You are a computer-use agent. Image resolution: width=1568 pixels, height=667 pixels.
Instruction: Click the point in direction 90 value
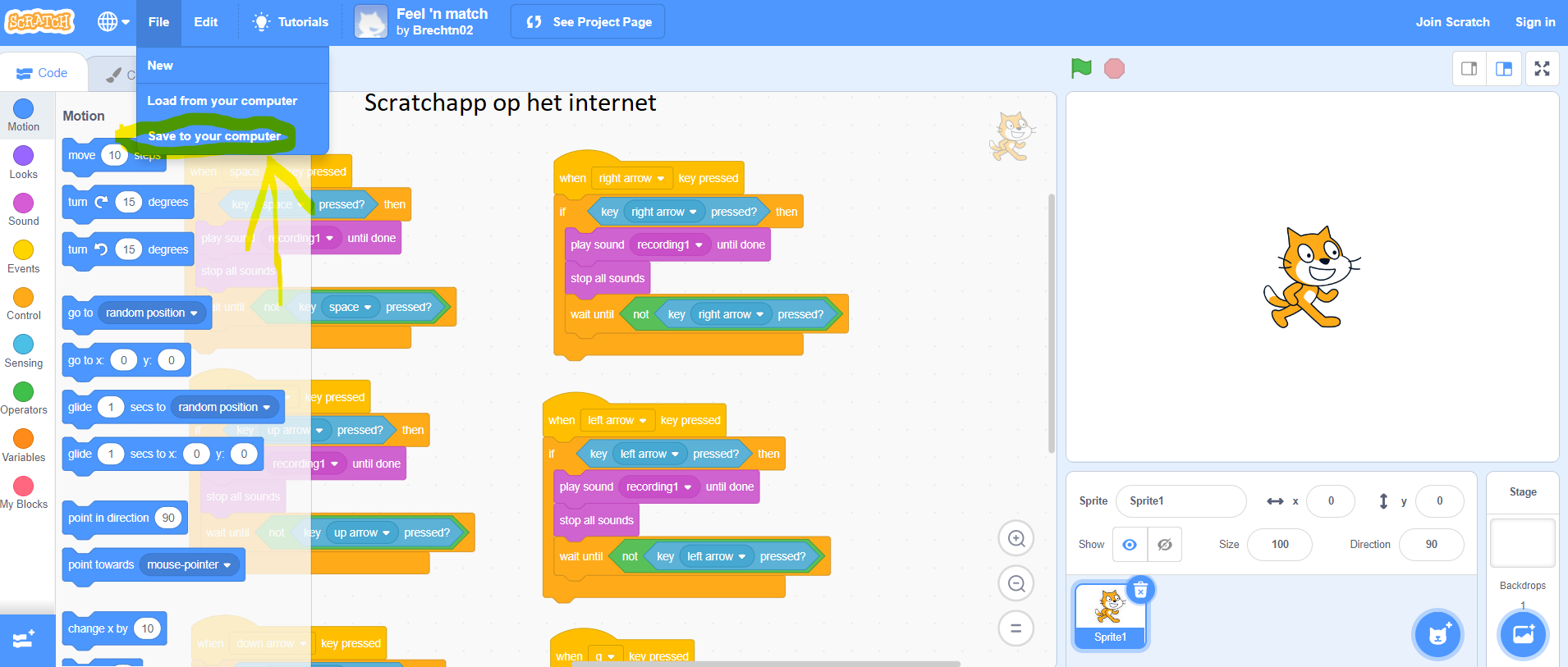tap(168, 518)
